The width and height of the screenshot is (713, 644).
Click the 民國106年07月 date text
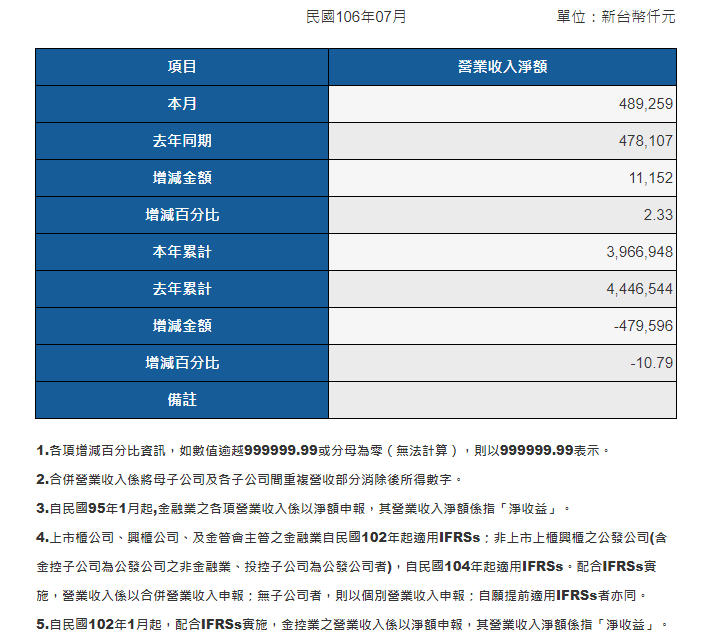point(356,17)
